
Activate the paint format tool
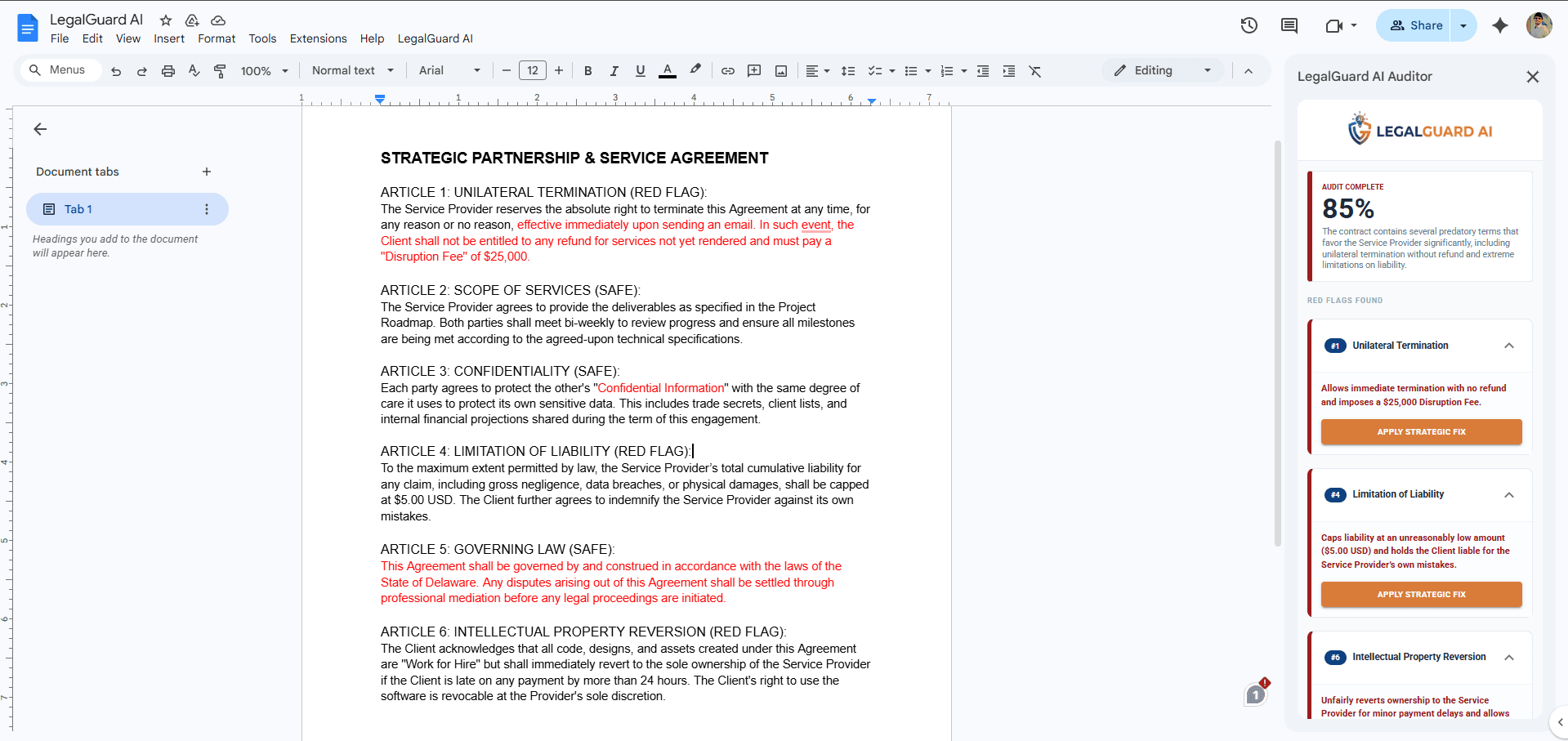(x=220, y=71)
